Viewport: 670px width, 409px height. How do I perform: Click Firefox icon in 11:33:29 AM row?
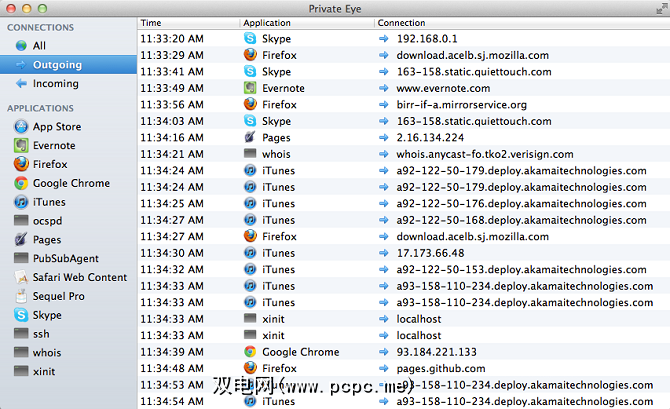[x=250, y=55]
